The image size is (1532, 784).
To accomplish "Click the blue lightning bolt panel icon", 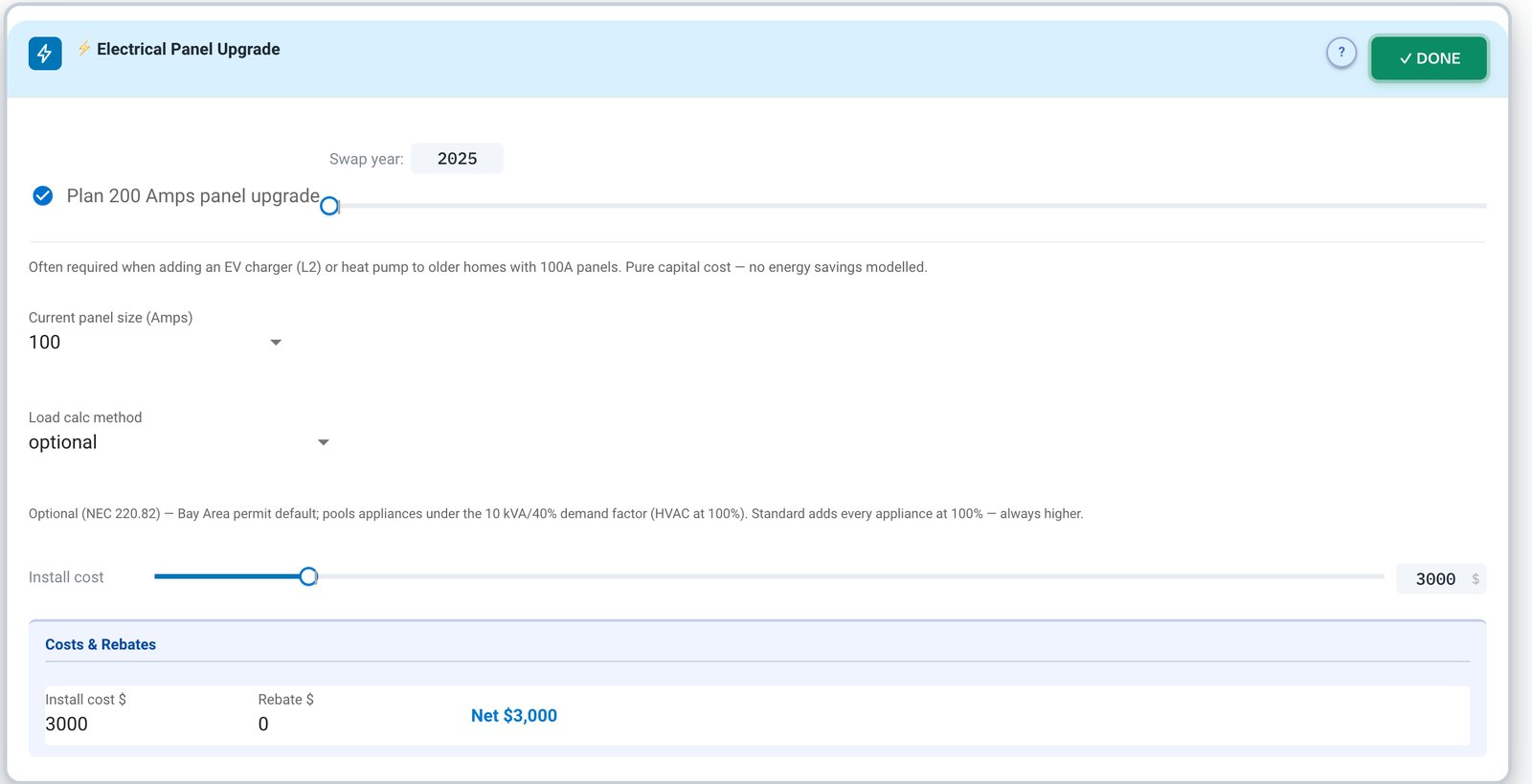I will click(x=45, y=54).
